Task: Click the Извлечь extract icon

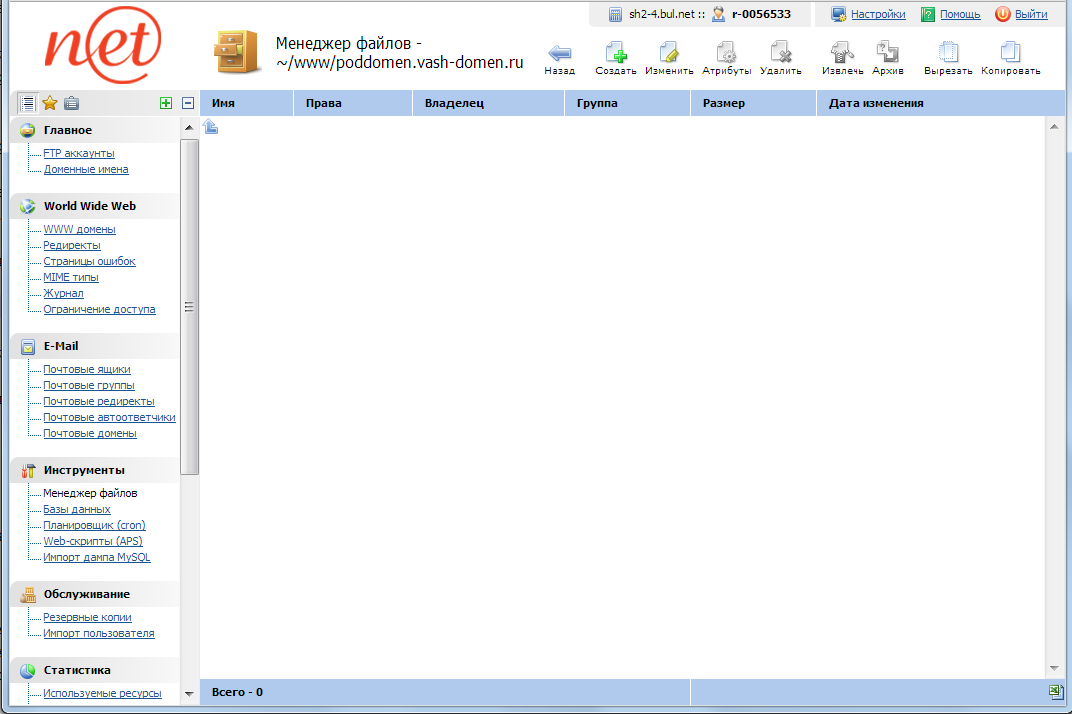Action: pyautogui.click(x=842, y=53)
